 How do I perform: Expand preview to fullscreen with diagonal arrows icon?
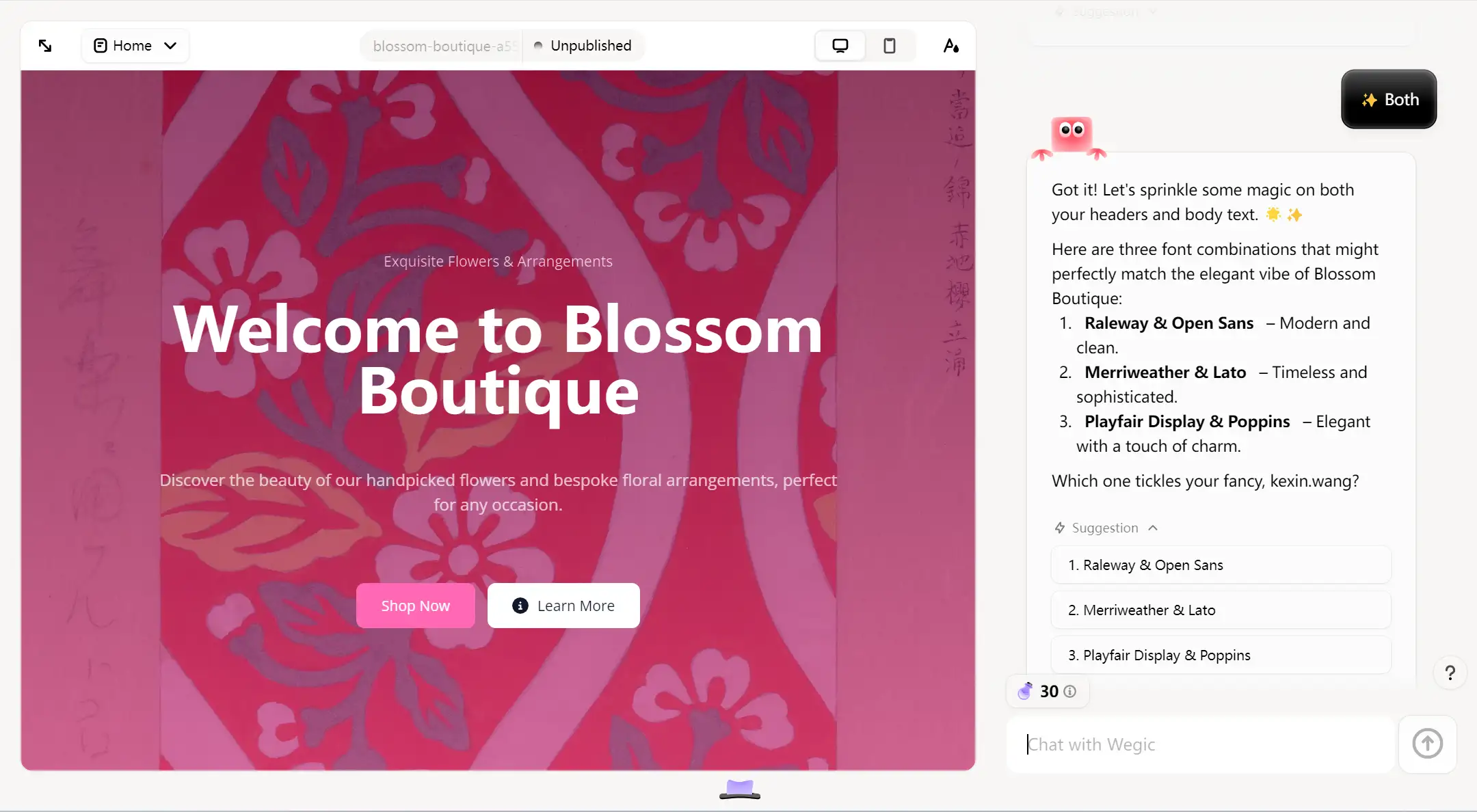(45, 45)
